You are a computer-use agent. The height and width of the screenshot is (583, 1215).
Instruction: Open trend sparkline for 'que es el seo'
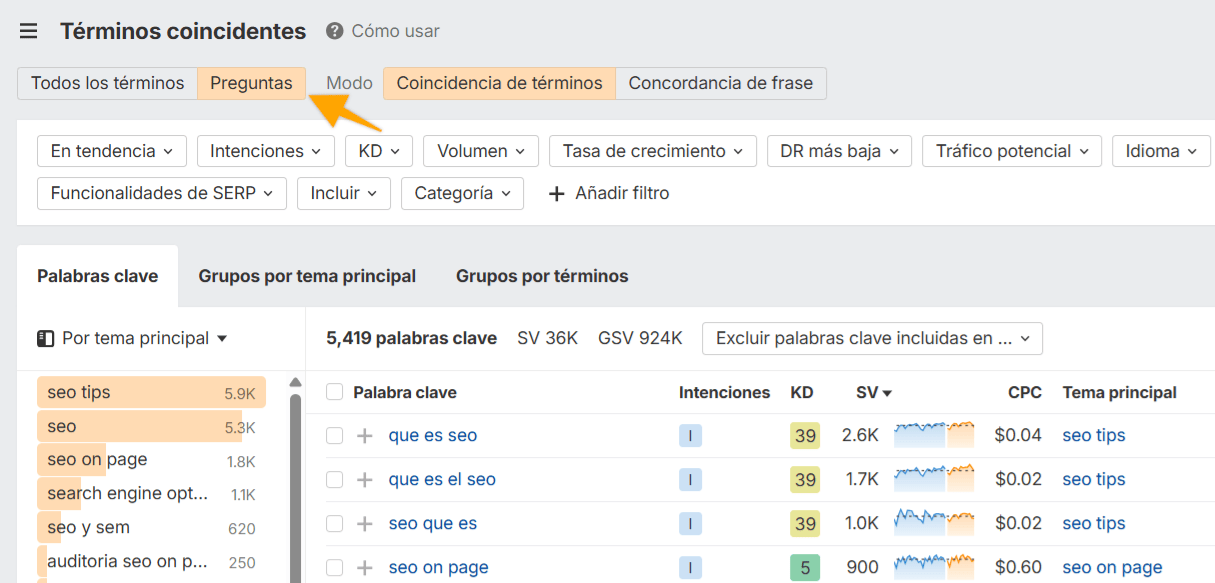[x=934, y=479]
